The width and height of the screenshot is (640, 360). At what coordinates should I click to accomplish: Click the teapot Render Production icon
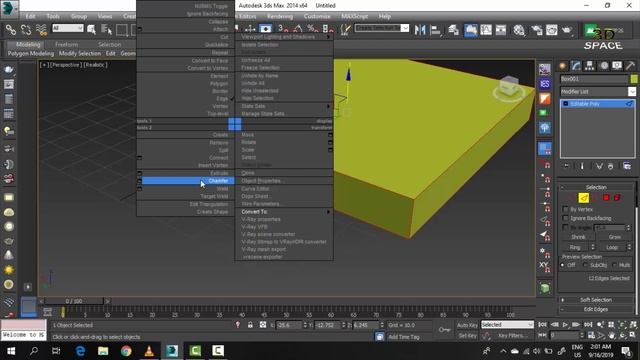pyautogui.click(x=567, y=30)
